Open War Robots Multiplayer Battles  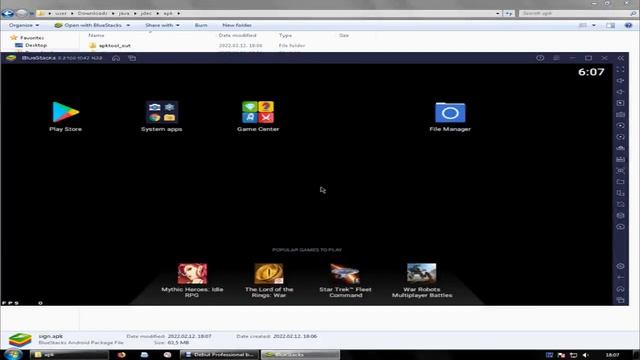point(422,280)
